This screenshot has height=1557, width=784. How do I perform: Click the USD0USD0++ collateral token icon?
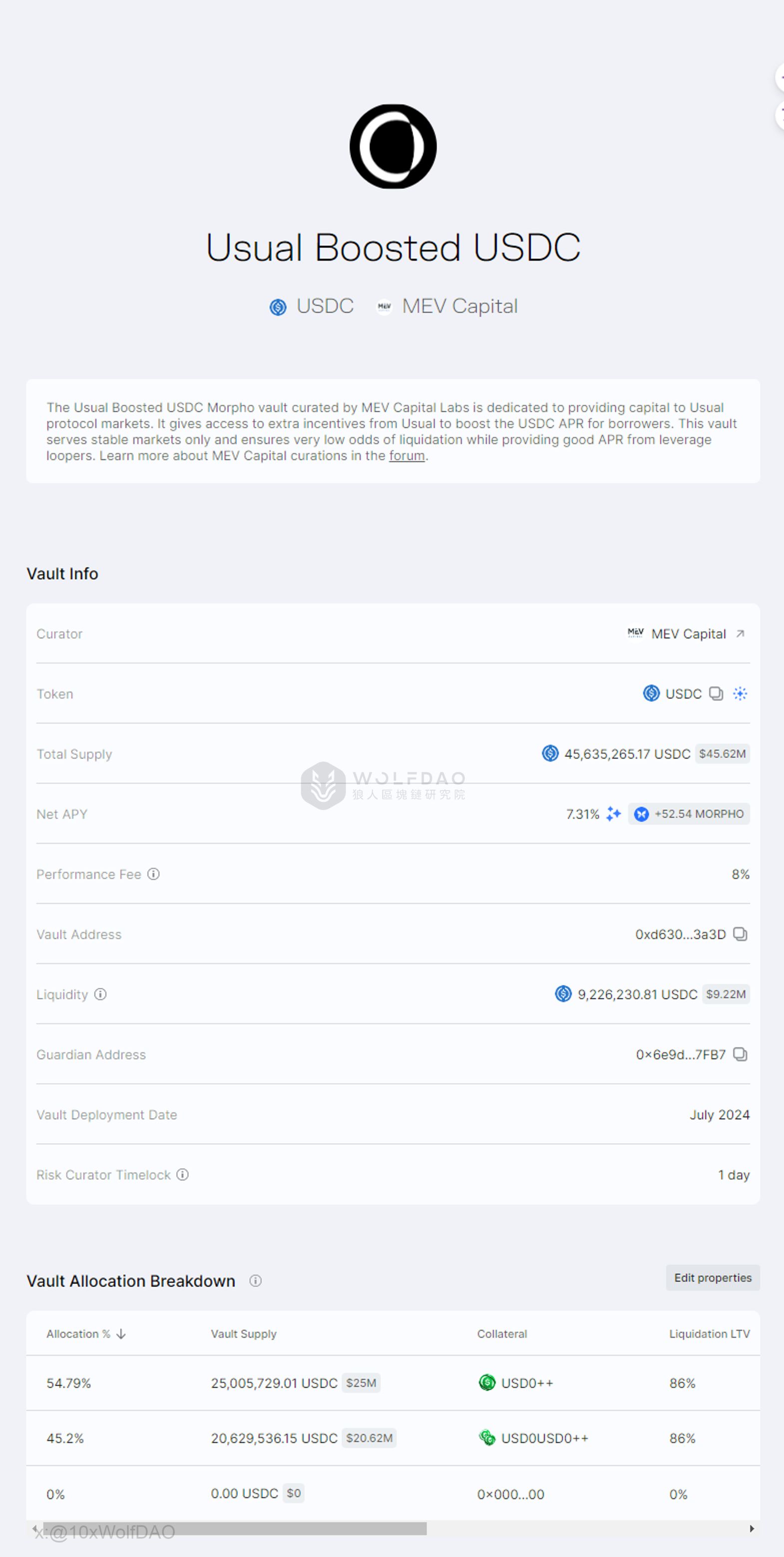(486, 1439)
